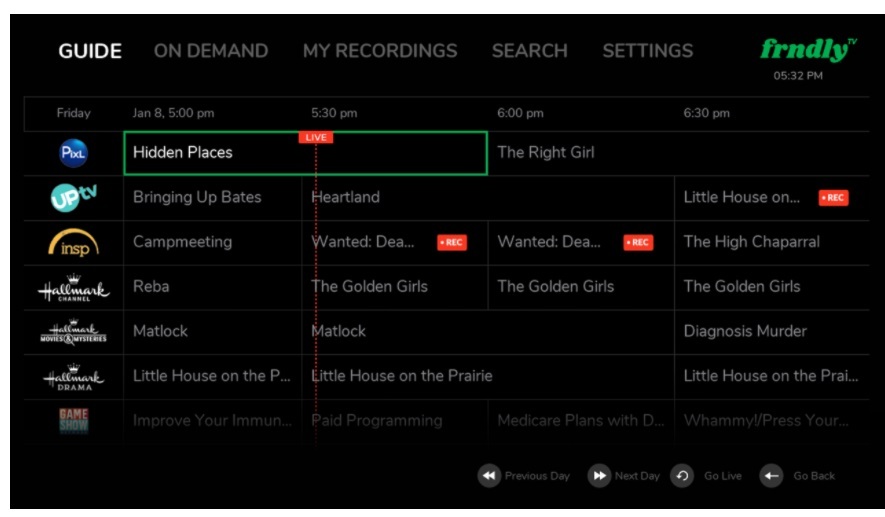Screen dimensions: 885x517
Task: Click the frndly TV logo
Action: point(808,49)
